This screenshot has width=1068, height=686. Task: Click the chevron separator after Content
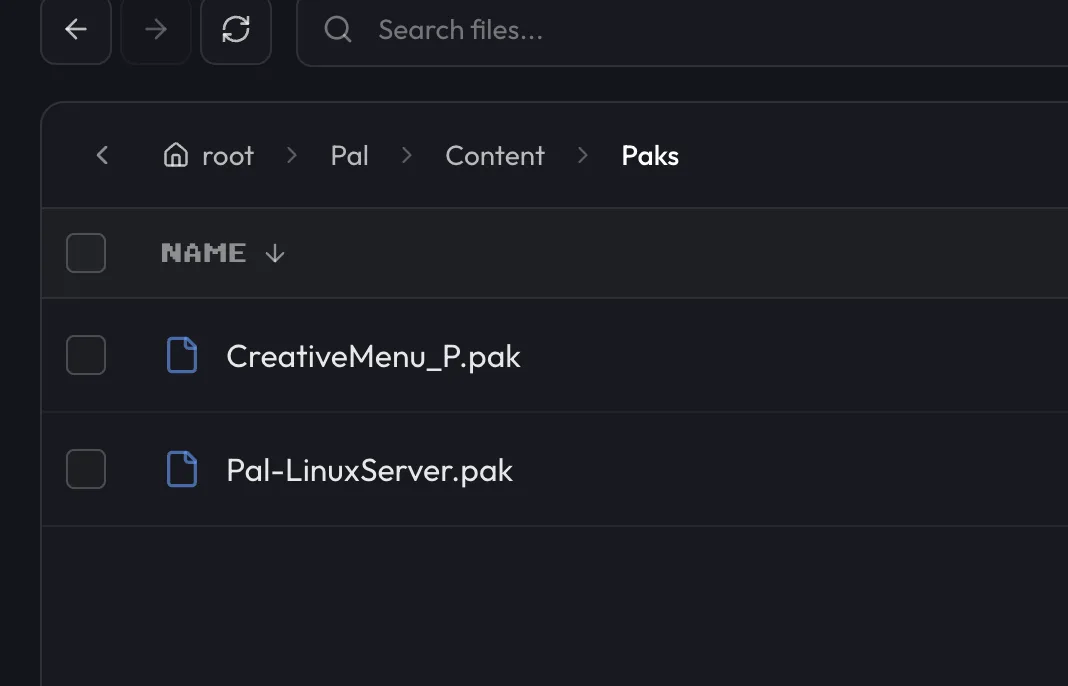[x=583, y=155]
